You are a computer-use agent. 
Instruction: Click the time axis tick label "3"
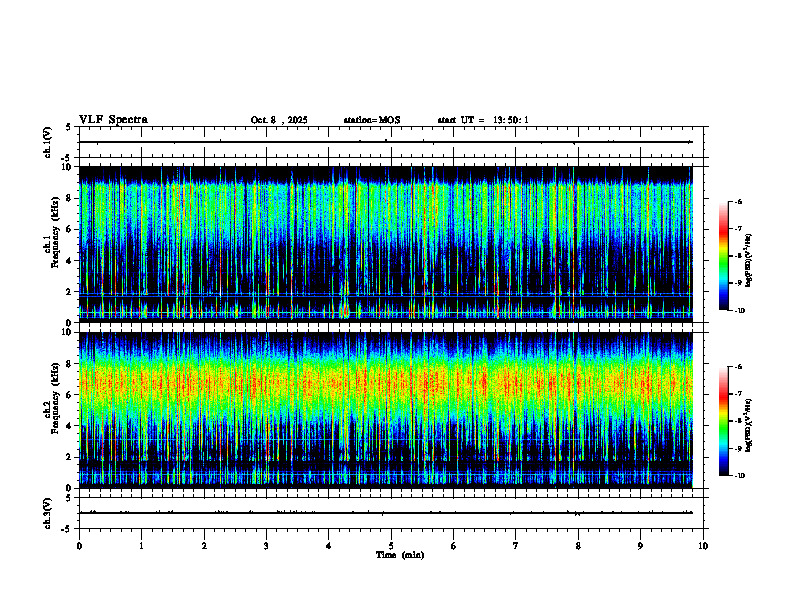tap(266, 546)
